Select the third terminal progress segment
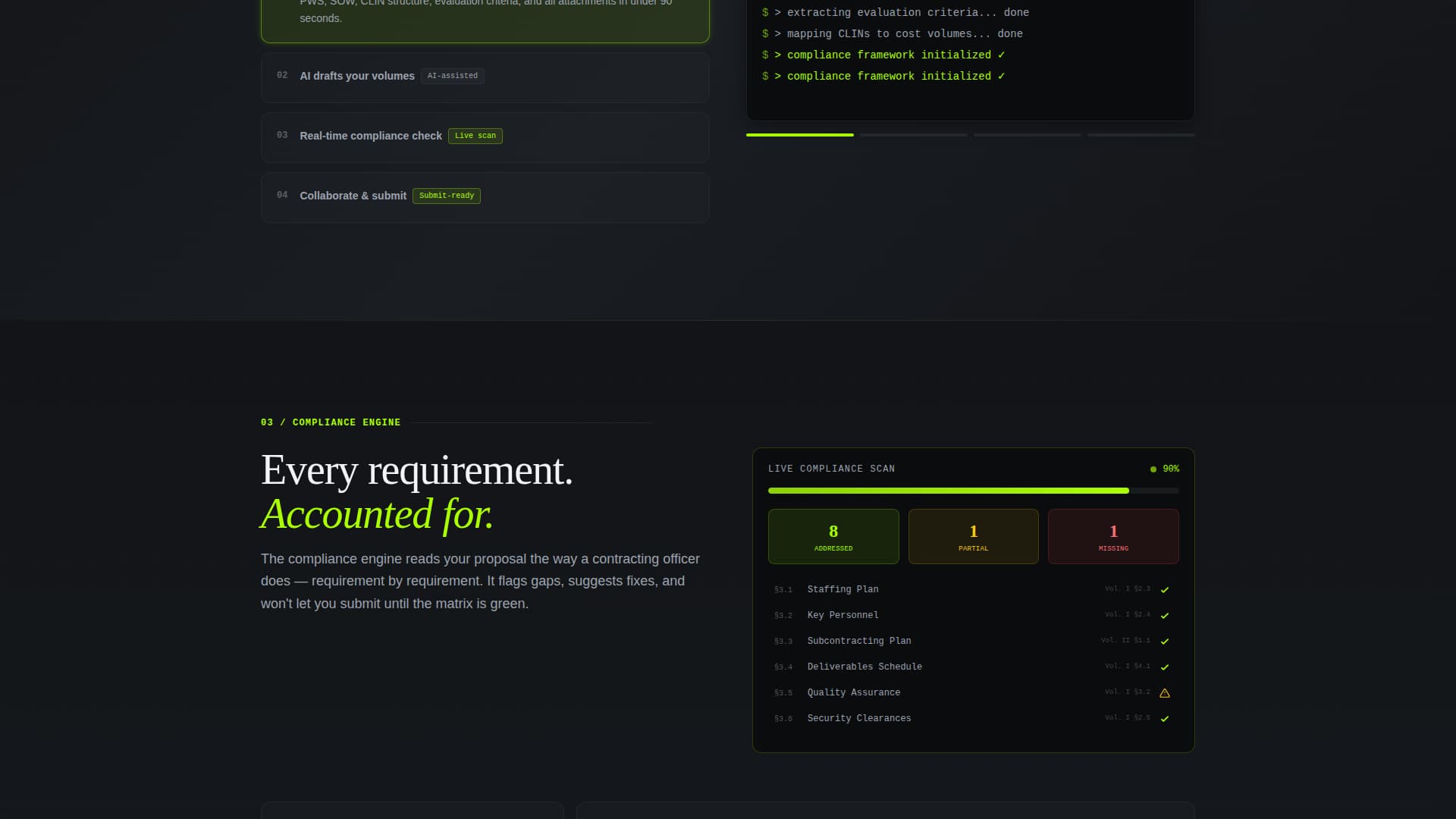 point(1027,135)
